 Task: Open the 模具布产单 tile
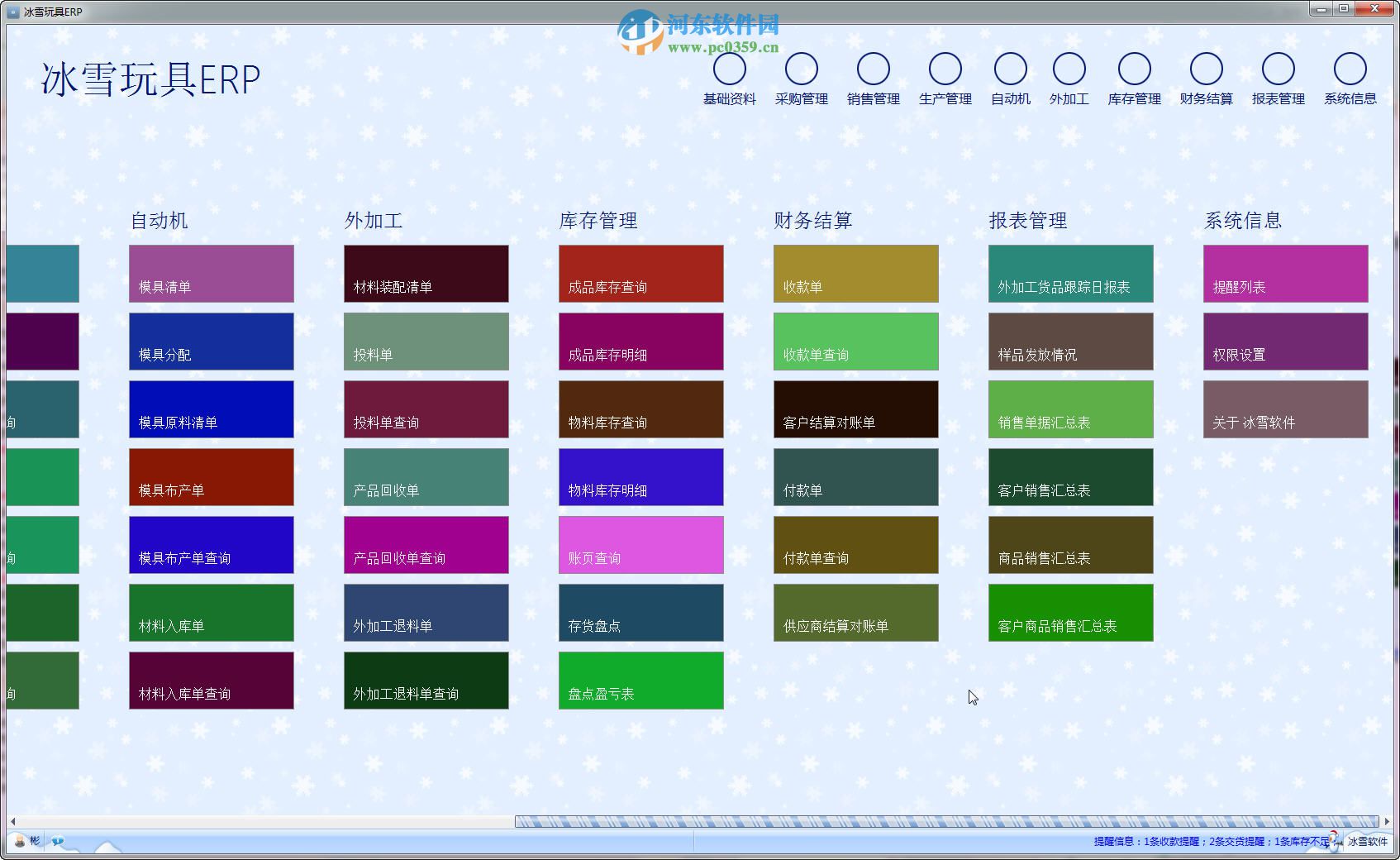click(x=212, y=477)
